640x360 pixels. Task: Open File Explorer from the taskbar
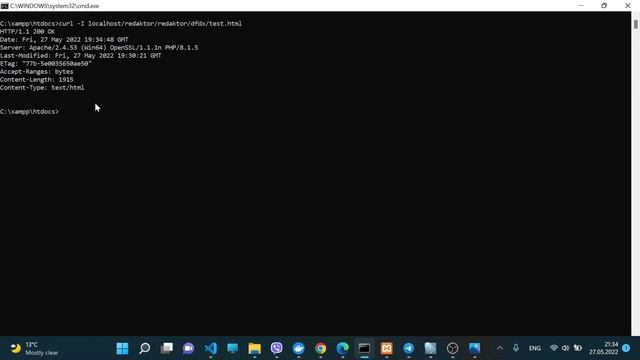click(x=255, y=348)
